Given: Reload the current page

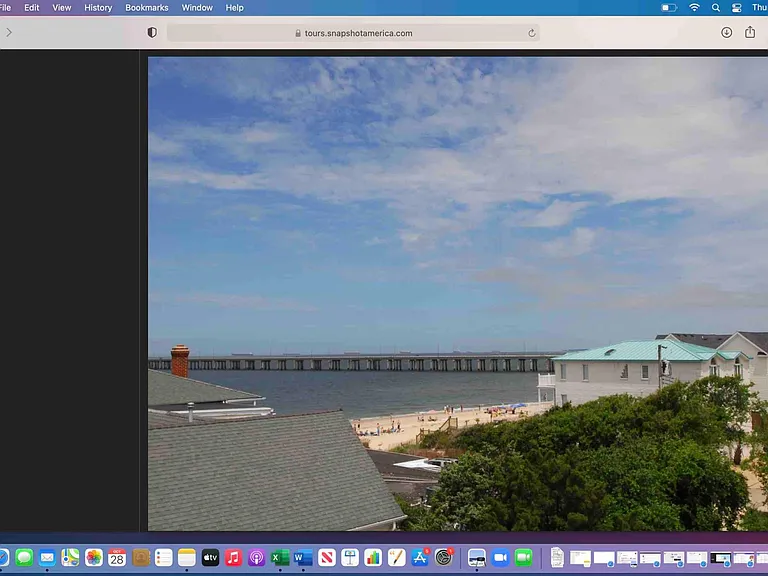Looking at the screenshot, I should tap(531, 33).
